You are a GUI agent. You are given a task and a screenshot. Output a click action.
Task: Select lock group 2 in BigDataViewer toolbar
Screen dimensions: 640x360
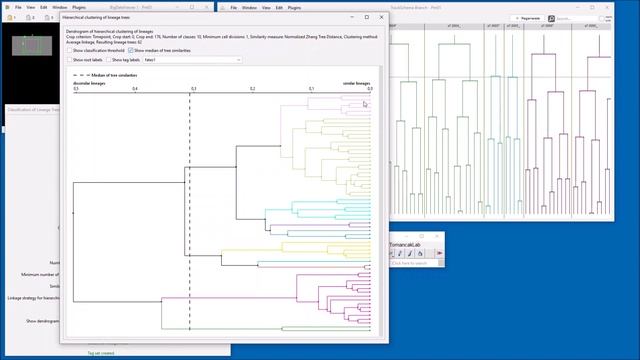coord(30,18)
